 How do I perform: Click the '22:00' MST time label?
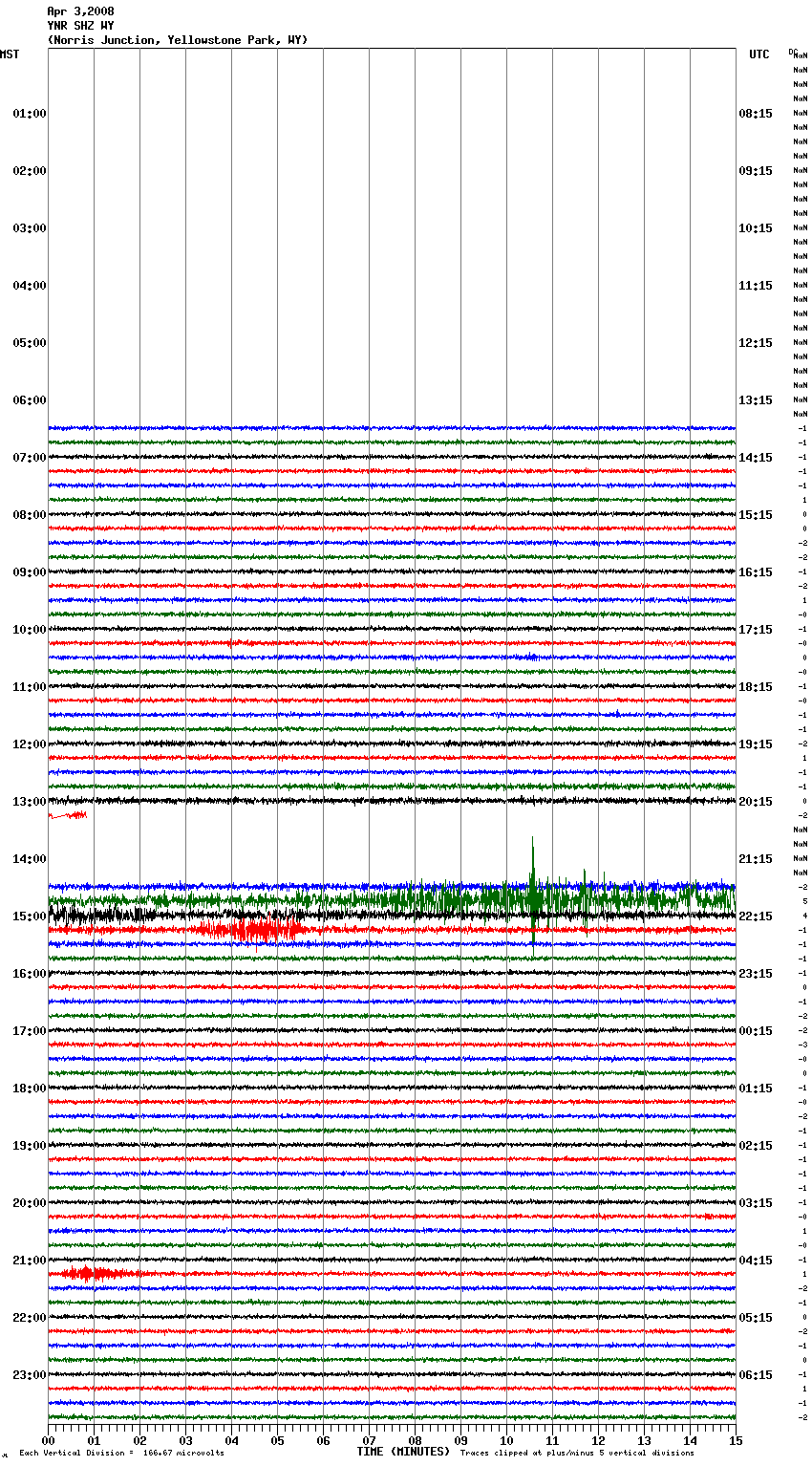(30, 1318)
